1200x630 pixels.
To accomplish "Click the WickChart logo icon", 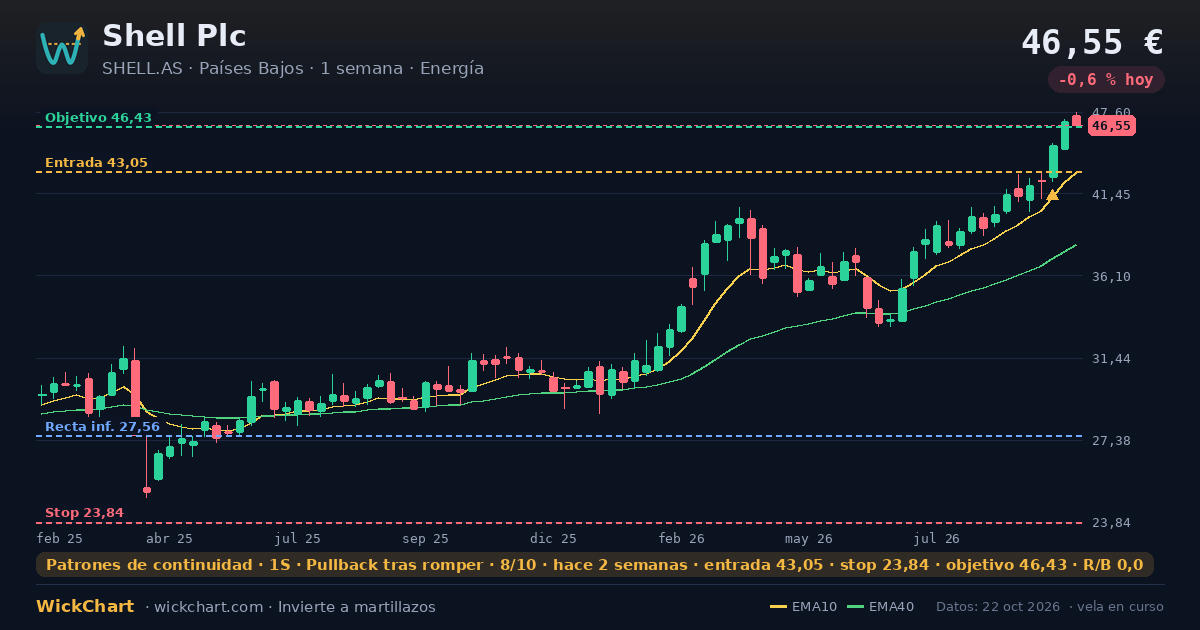I will (62, 48).
